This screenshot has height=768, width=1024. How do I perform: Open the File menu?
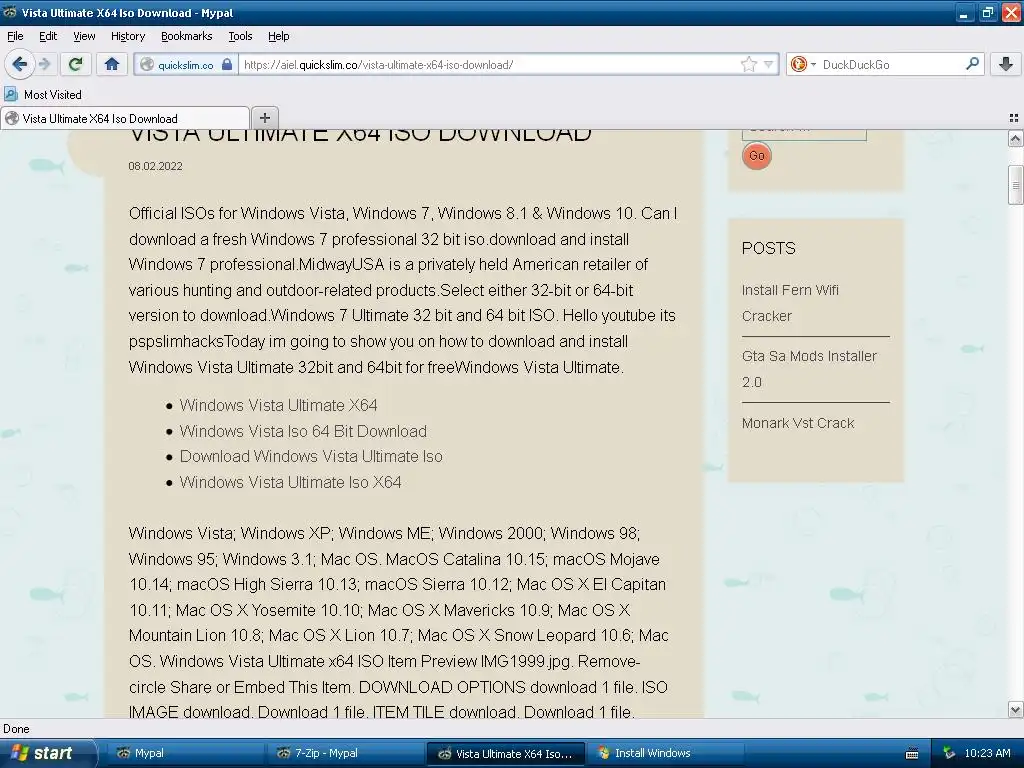[15, 36]
